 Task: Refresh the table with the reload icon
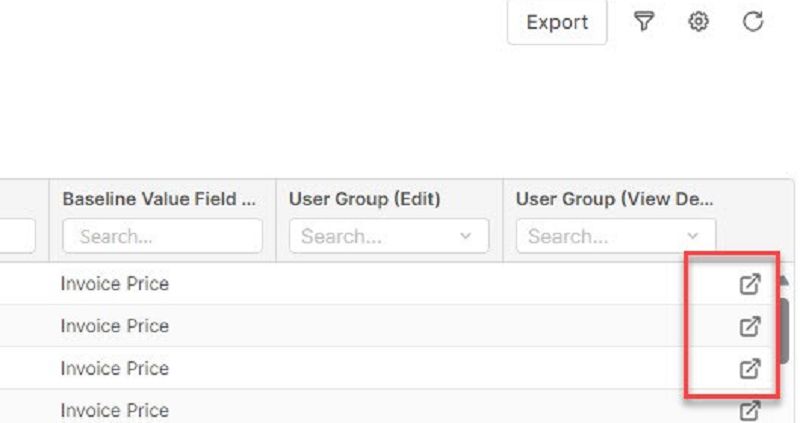pyautogui.click(x=753, y=21)
